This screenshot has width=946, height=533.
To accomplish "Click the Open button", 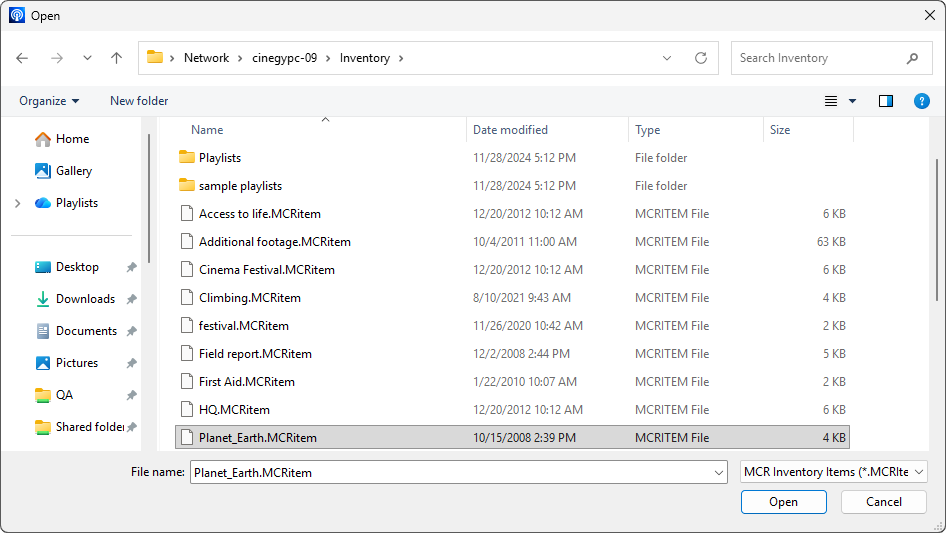I will (x=783, y=502).
